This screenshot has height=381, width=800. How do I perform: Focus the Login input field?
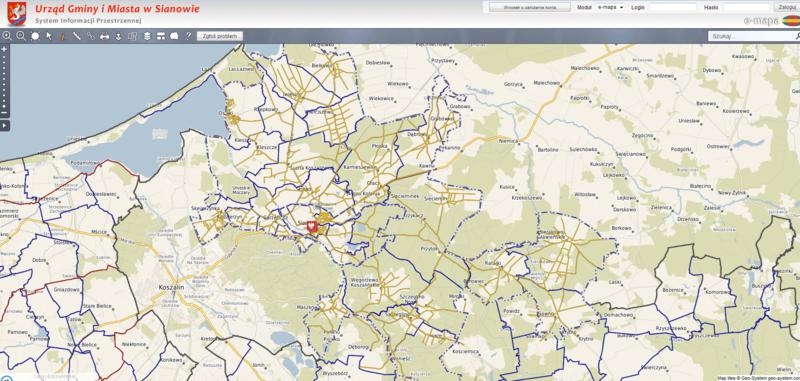(x=672, y=7)
